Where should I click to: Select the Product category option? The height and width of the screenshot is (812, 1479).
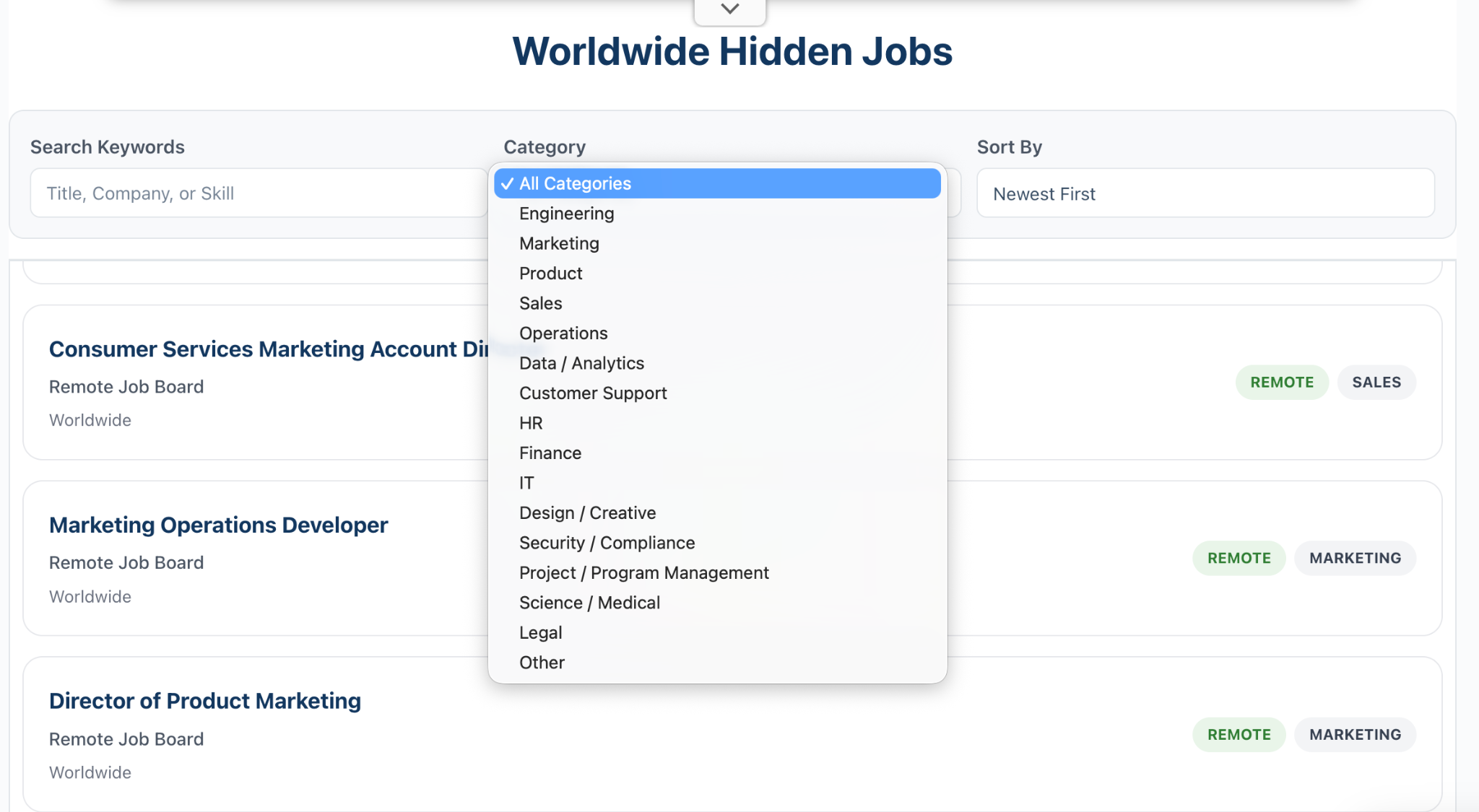click(717, 274)
